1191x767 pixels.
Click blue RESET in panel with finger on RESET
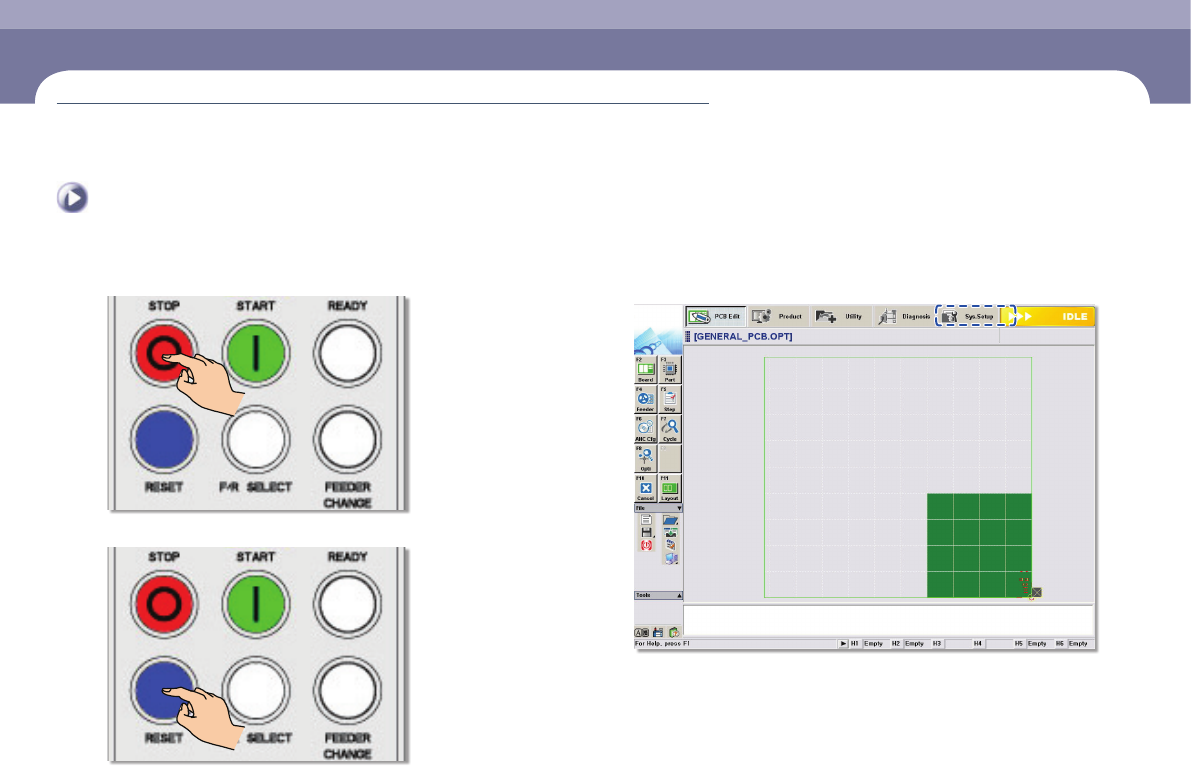tap(164, 690)
